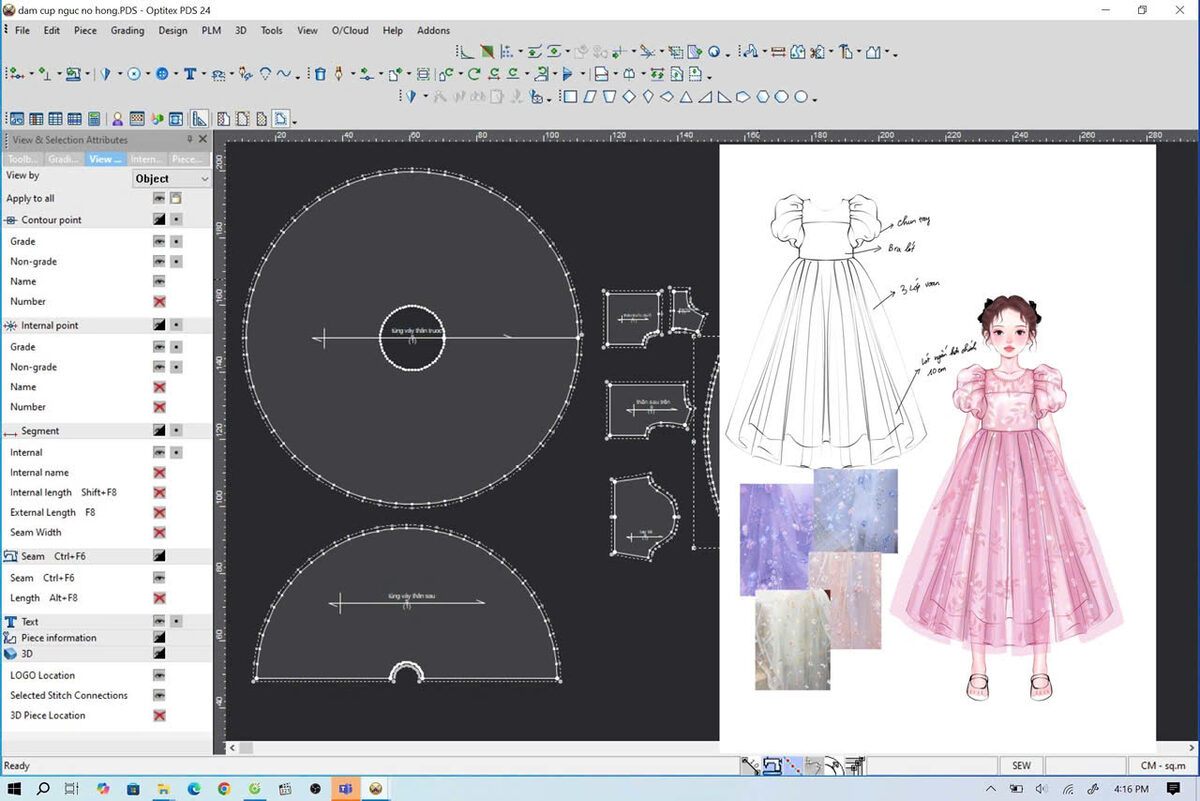Click the trash can delete icon
The width and height of the screenshot is (1200, 801).
(x=320, y=73)
